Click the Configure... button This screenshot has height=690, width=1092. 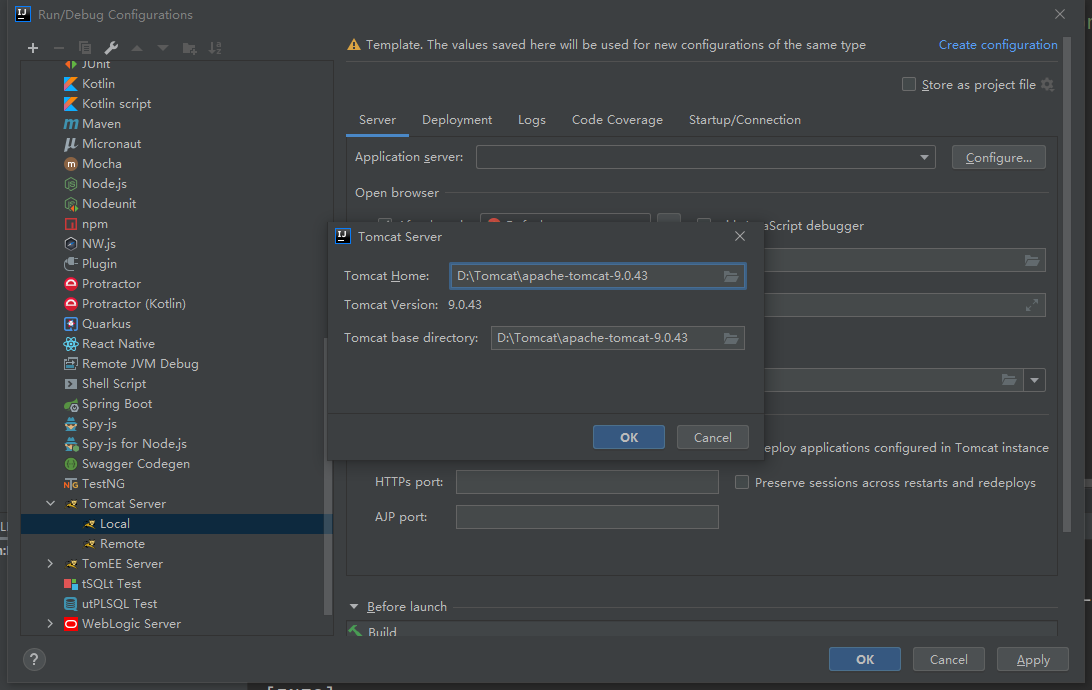pos(999,157)
